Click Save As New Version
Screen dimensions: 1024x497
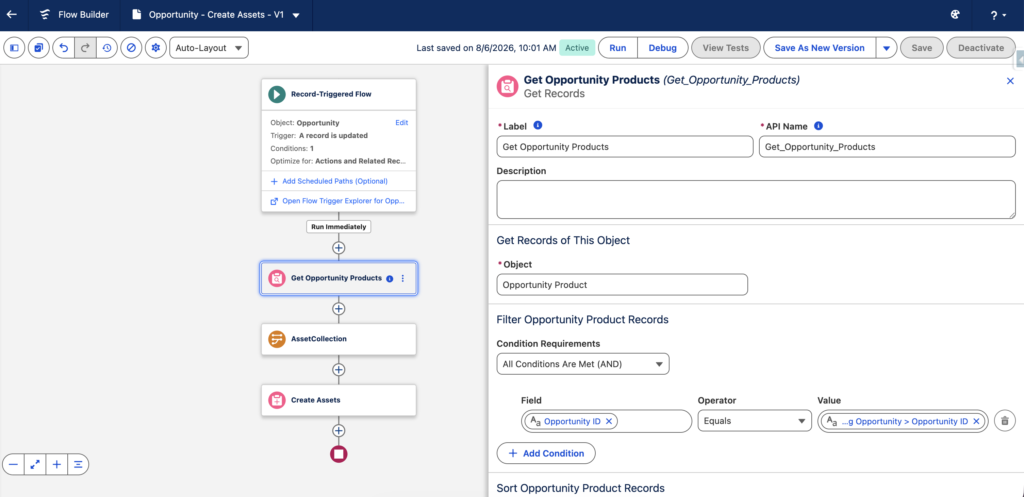point(819,48)
